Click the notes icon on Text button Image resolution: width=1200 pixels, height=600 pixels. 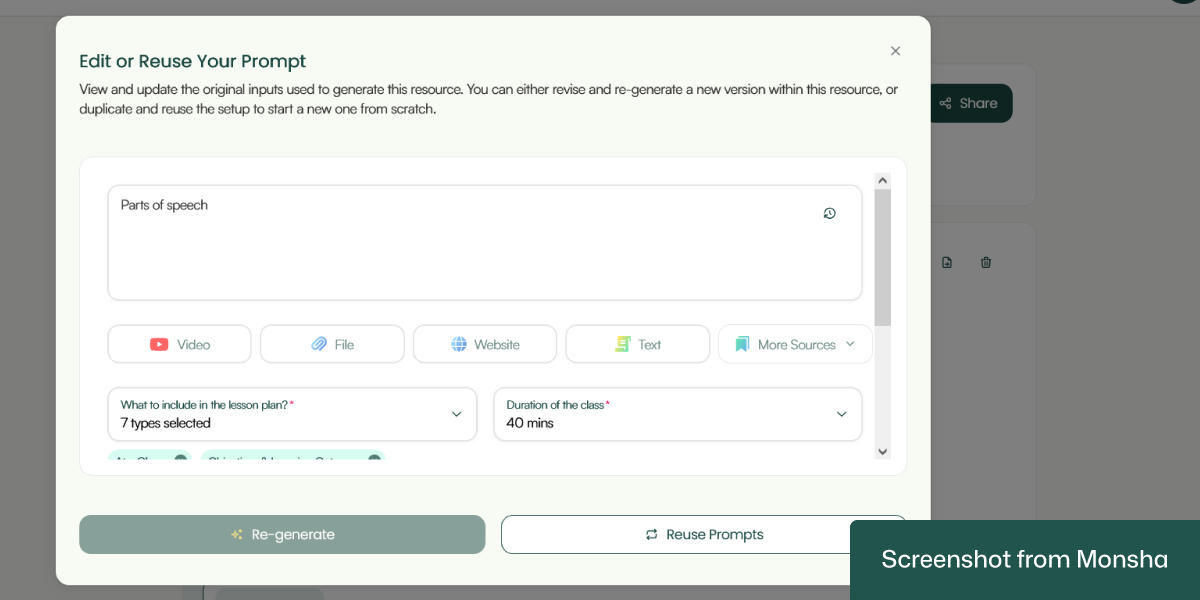[x=622, y=344]
